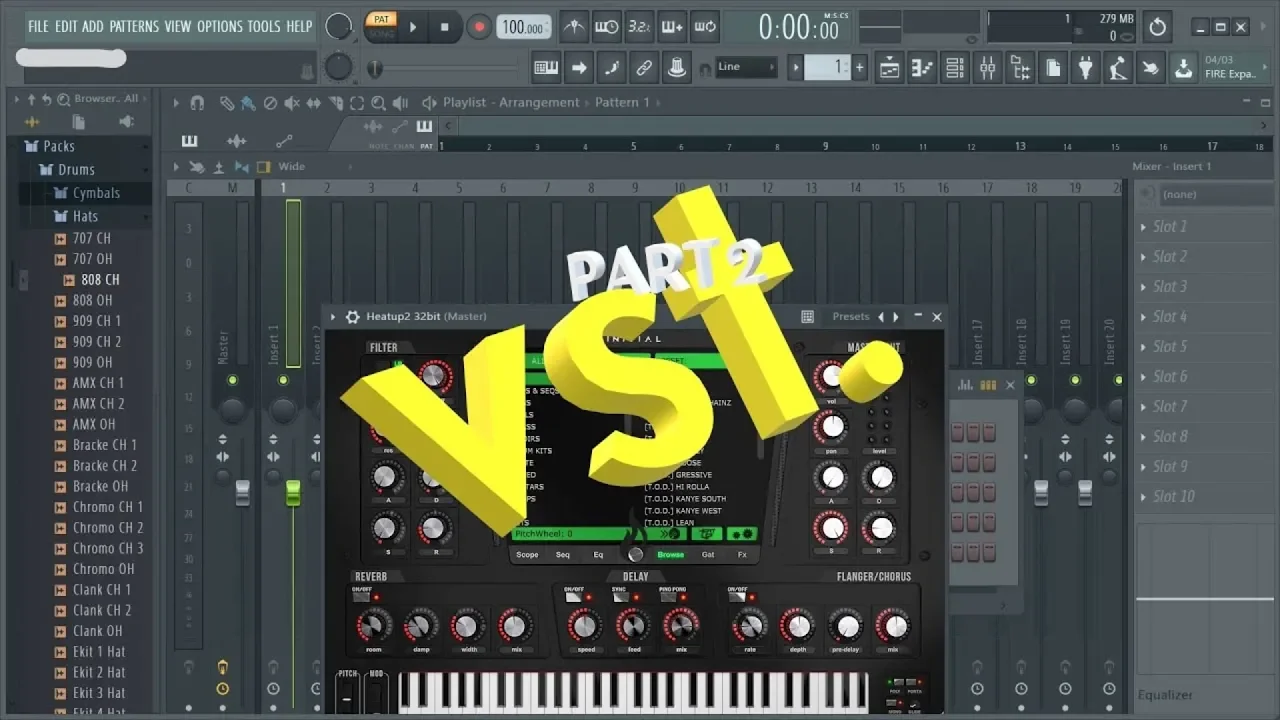The width and height of the screenshot is (1280, 720).
Task: Click Presets in Heatup2 title bar
Action: click(x=851, y=317)
